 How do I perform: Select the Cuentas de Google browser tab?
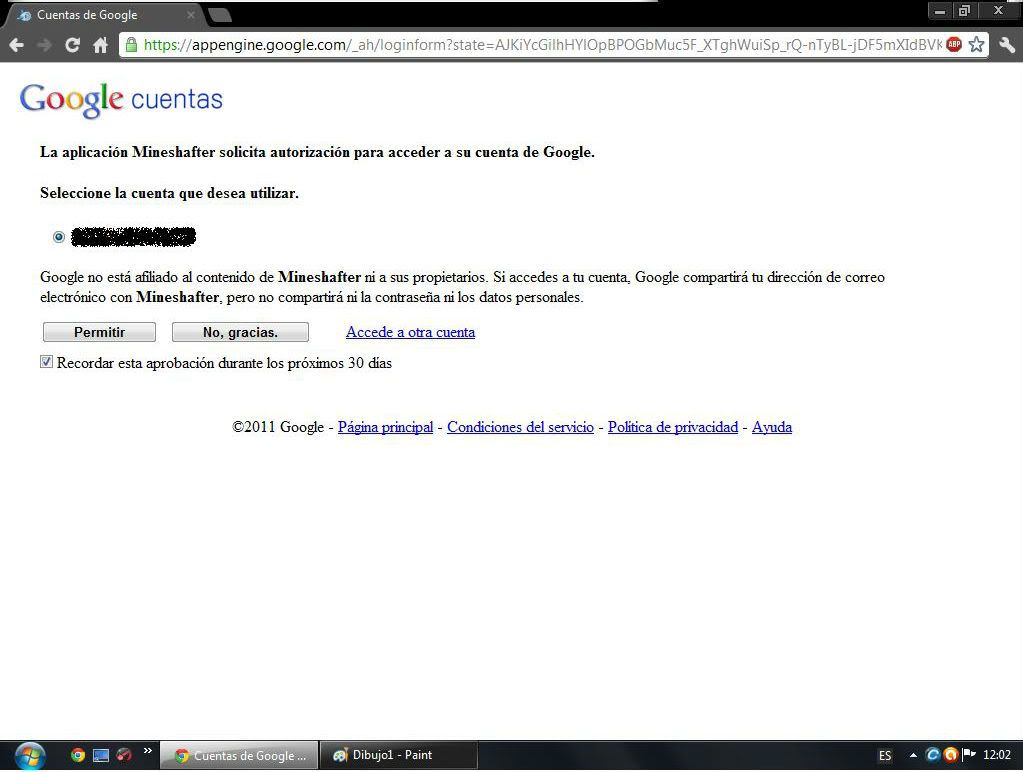tap(104, 15)
